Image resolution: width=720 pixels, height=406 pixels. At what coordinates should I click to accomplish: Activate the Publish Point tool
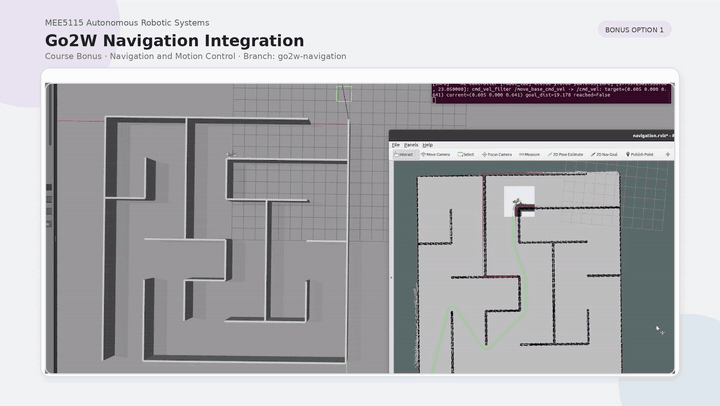click(x=640, y=155)
